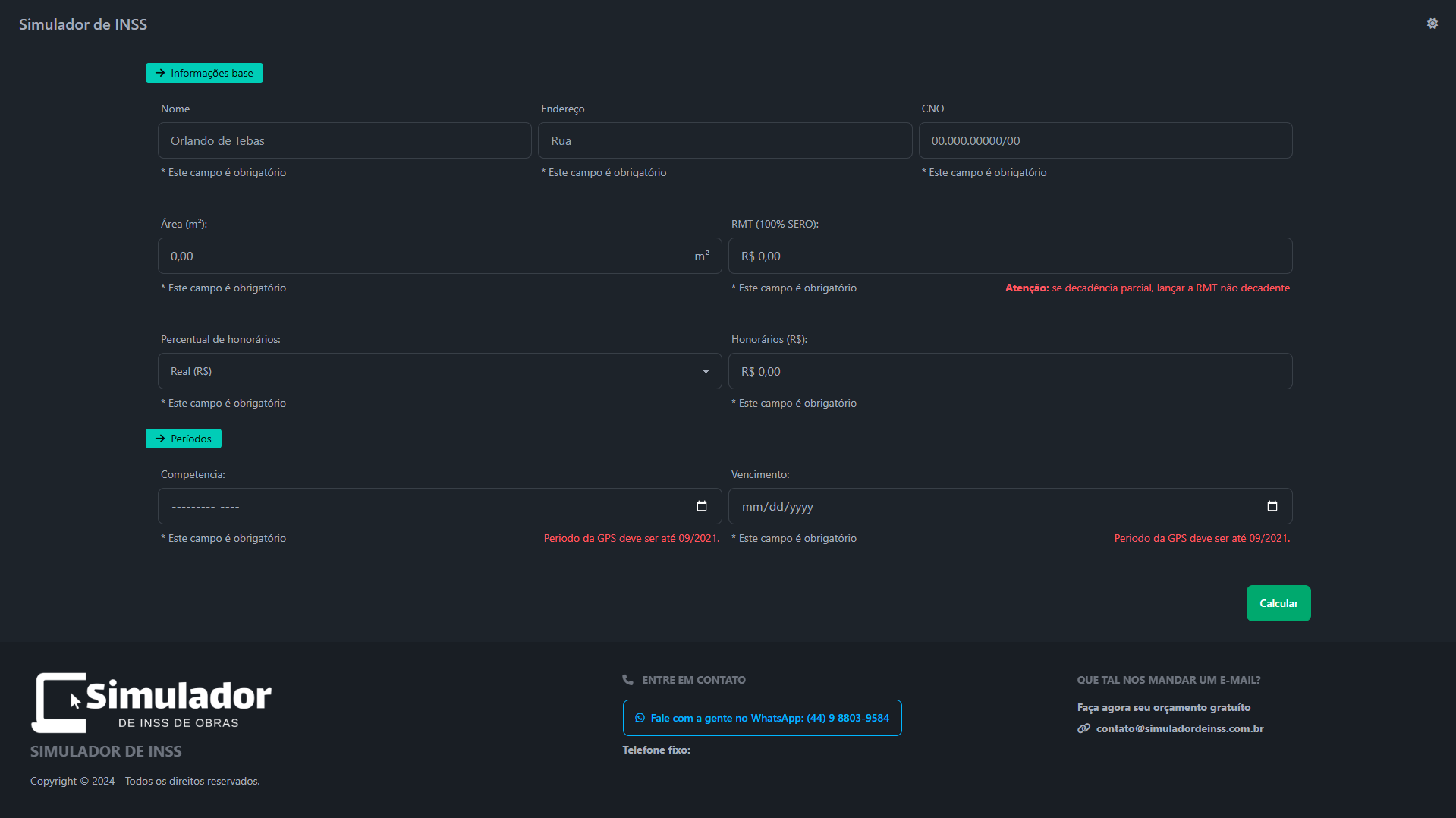1456x818 pixels.
Task: Click the phone icon beside Entre em contato
Action: point(627,680)
